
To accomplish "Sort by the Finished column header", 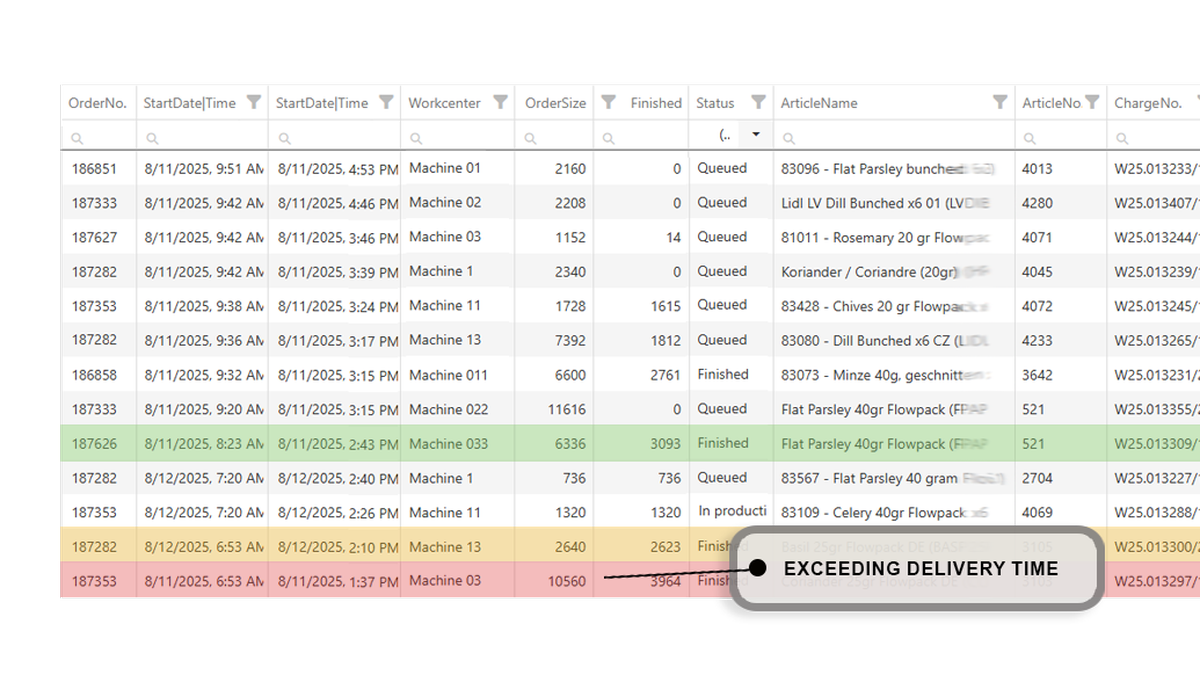I will (656, 103).
